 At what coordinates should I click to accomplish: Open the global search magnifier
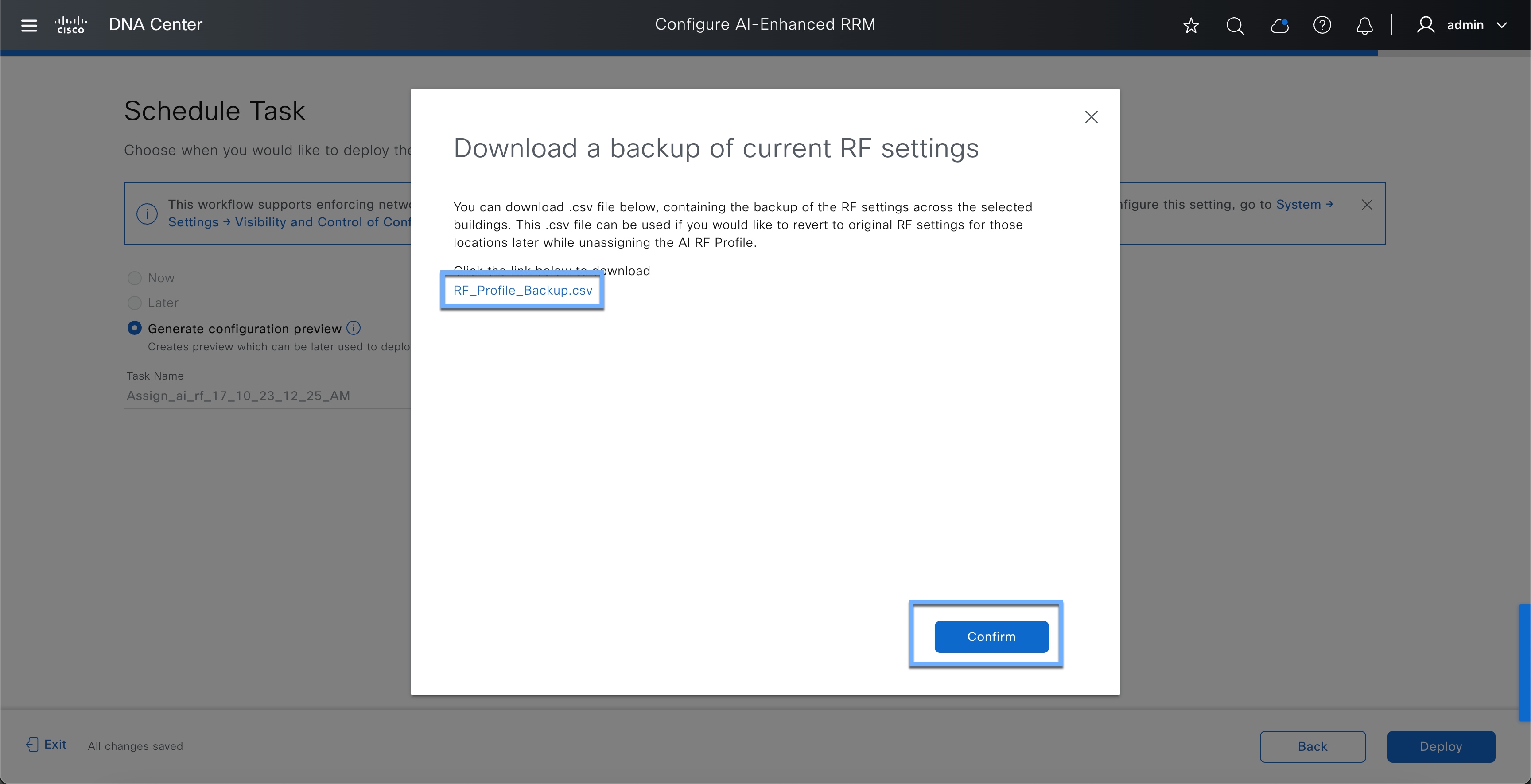pyautogui.click(x=1235, y=26)
